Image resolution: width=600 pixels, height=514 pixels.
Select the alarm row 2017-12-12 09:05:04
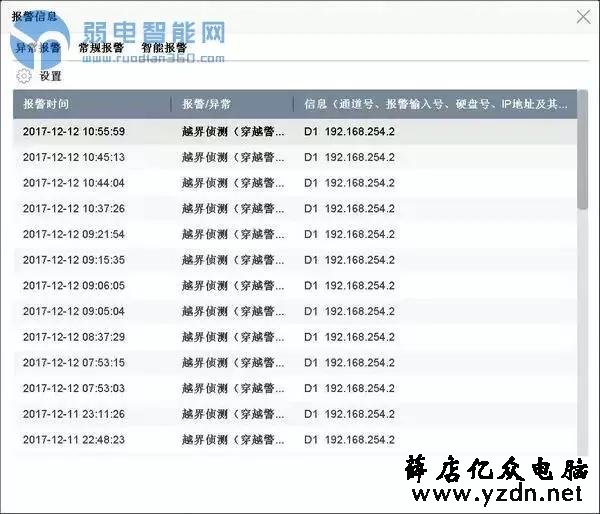tap(295, 311)
